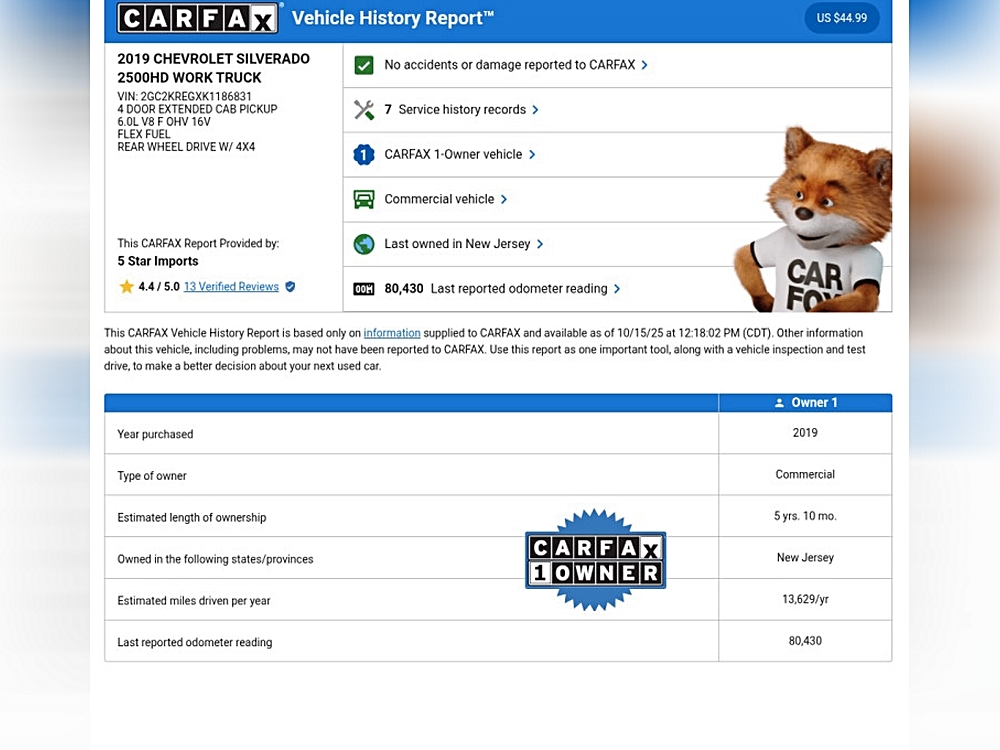
Task: Expand No accidents or damage reported arrow
Action: click(645, 65)
